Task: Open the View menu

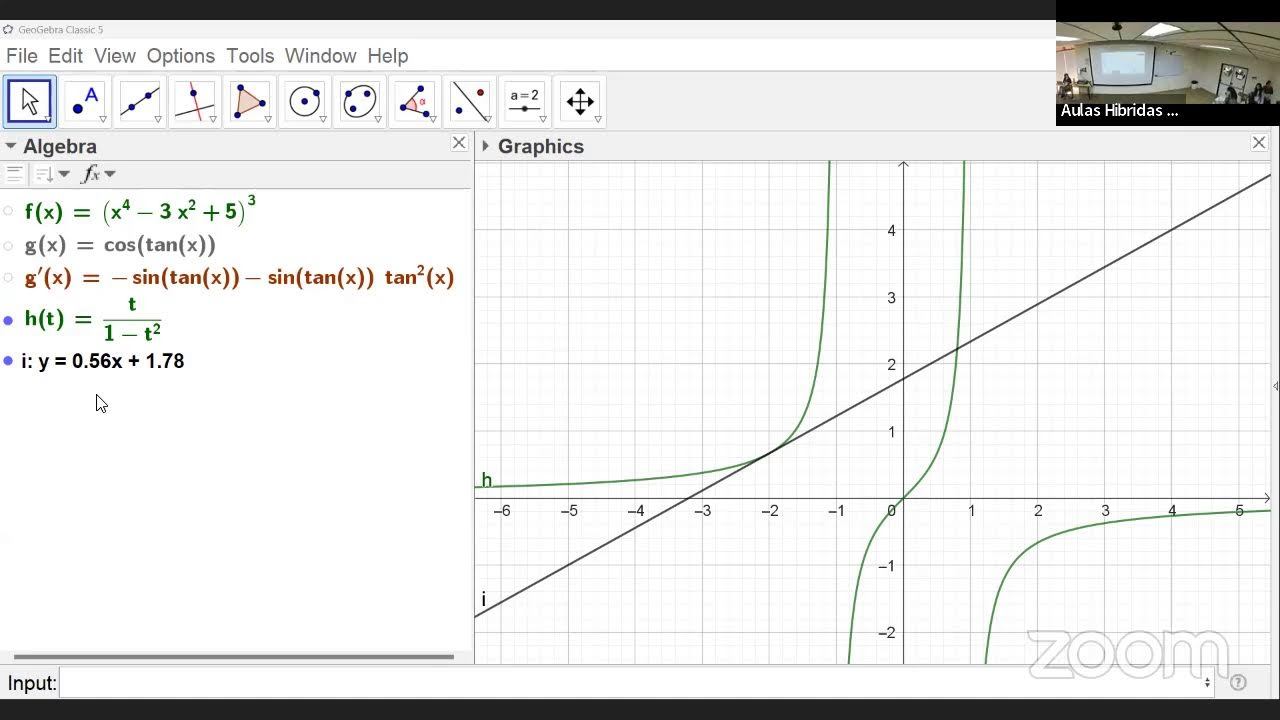Action: click(115, 56)
